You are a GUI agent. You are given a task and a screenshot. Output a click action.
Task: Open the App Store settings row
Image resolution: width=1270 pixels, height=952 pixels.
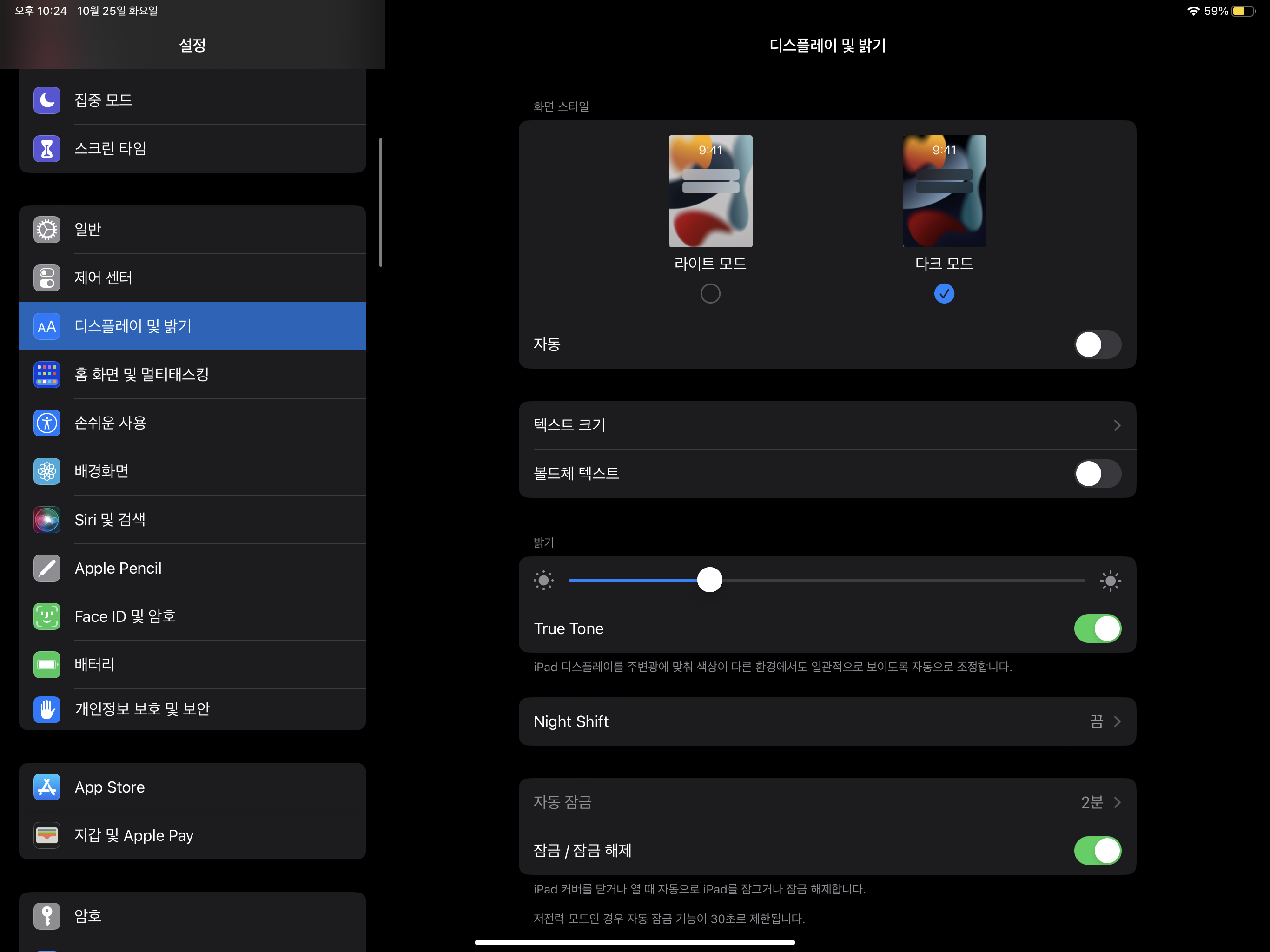[x=192, y=787]
